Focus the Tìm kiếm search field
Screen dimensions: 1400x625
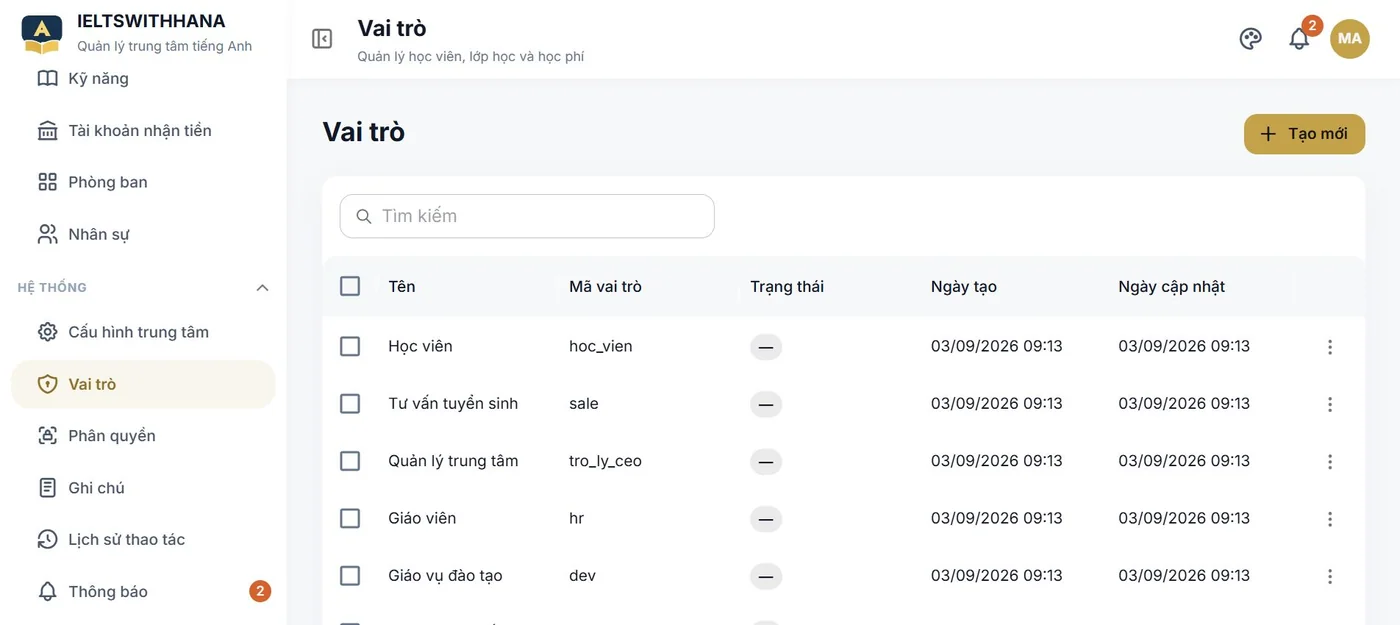click(x=527, y=216)
